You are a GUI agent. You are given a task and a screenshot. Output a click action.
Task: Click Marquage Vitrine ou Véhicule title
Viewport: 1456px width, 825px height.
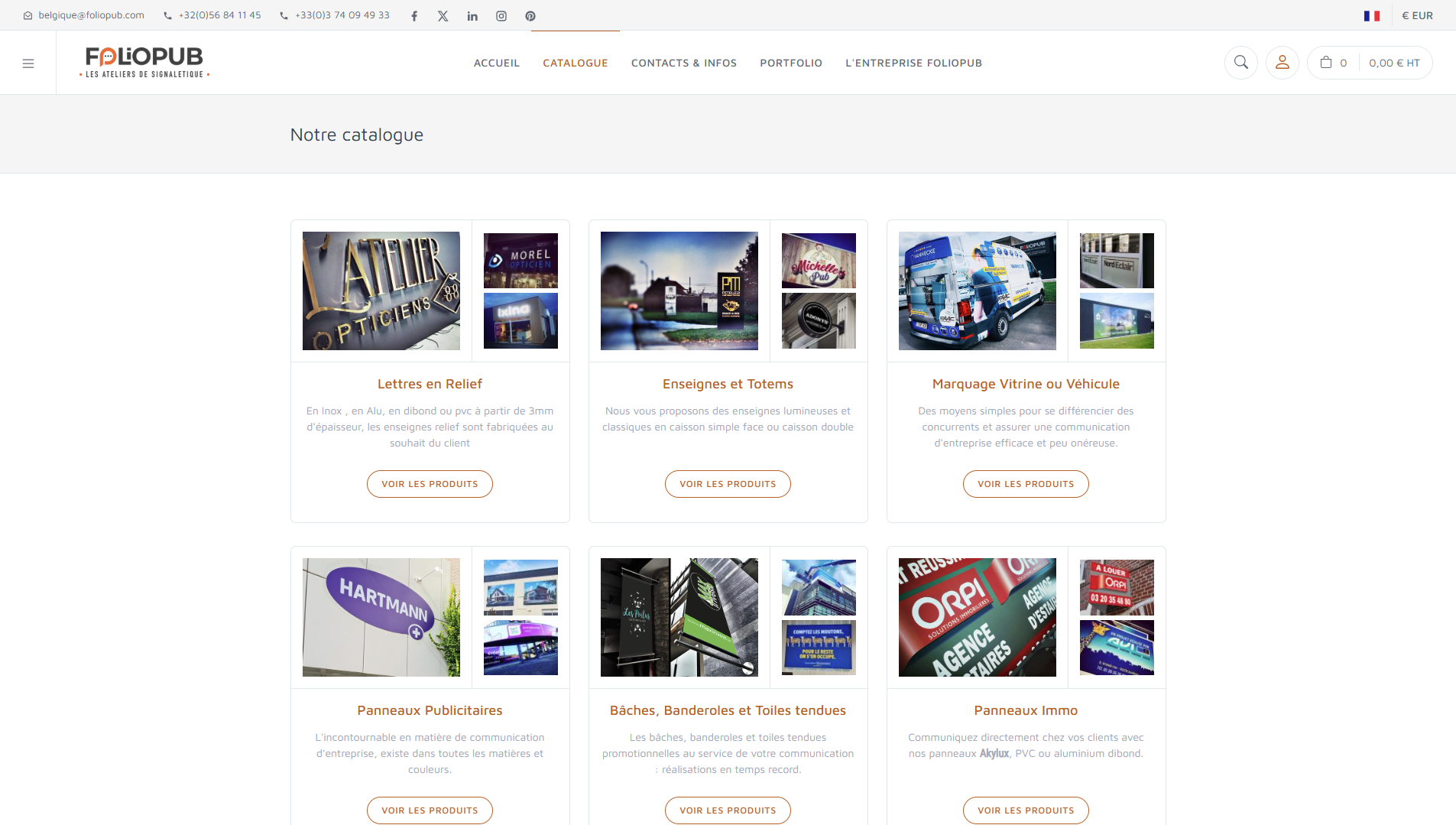tap(1026, 385)
